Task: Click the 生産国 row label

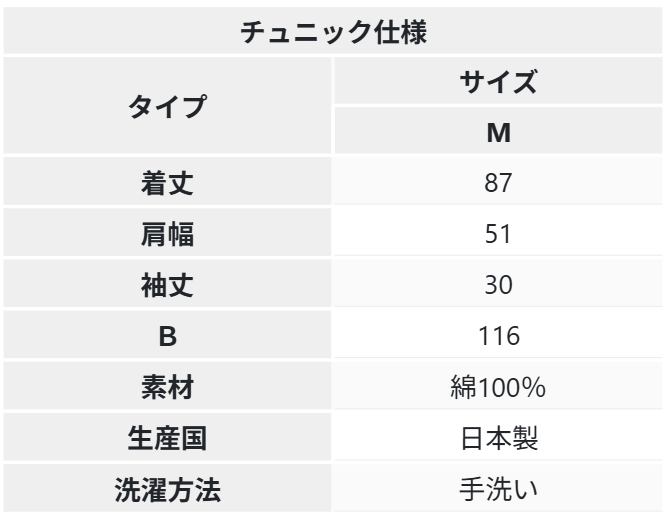Action: click(168, 439)
